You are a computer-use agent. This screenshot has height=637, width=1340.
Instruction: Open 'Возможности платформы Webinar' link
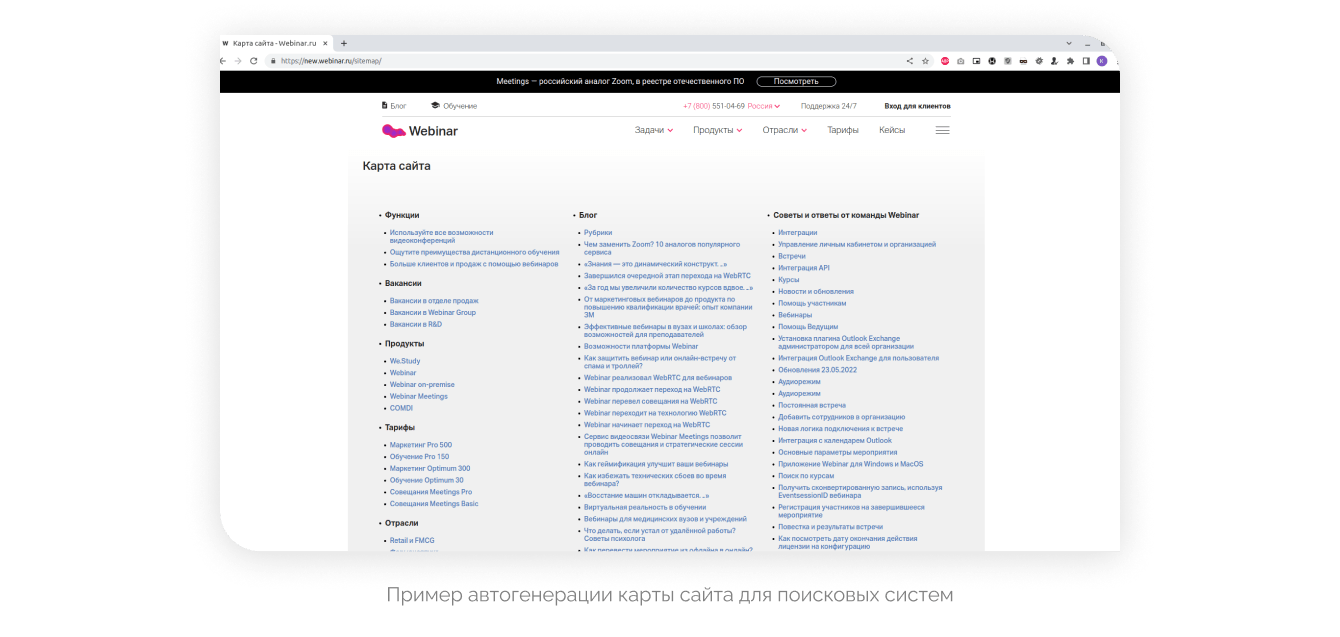(641, 347)
